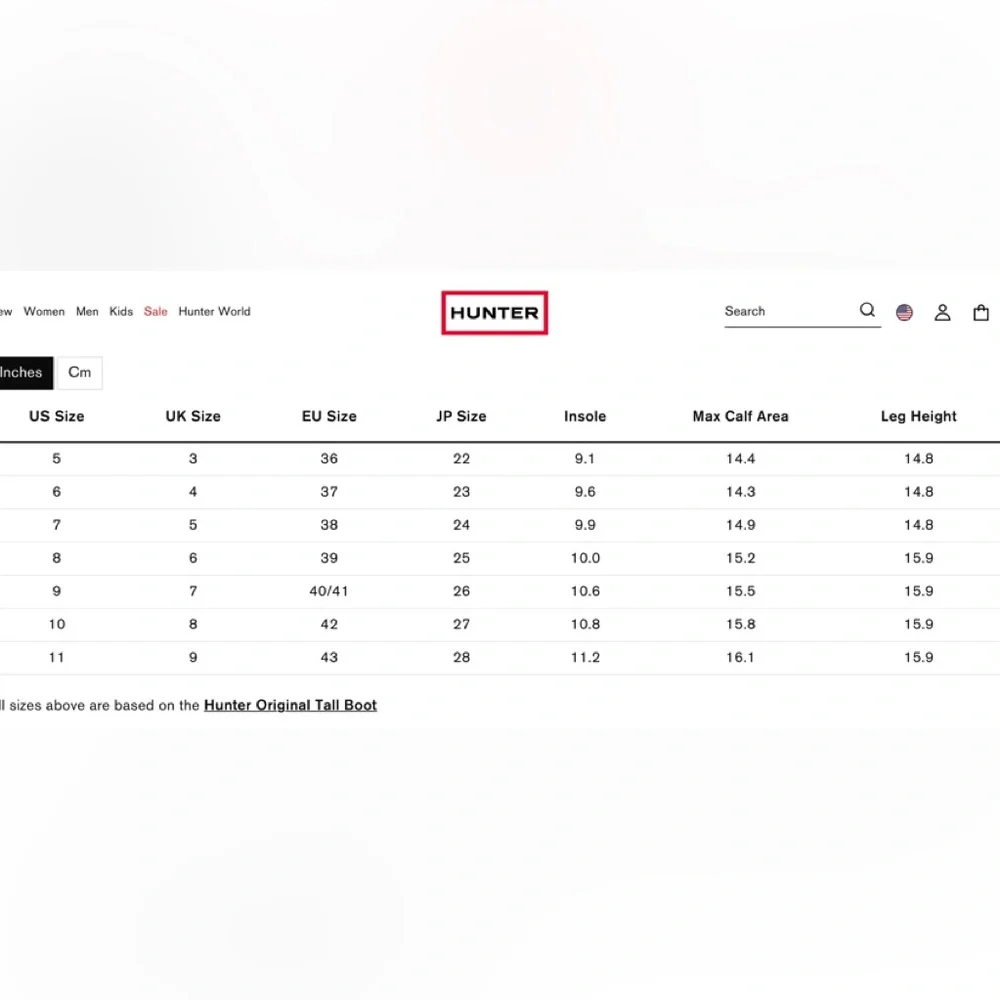The image size is (1000, 1000).
Task: Switch size chart to Cm
Action: point(80,372)
